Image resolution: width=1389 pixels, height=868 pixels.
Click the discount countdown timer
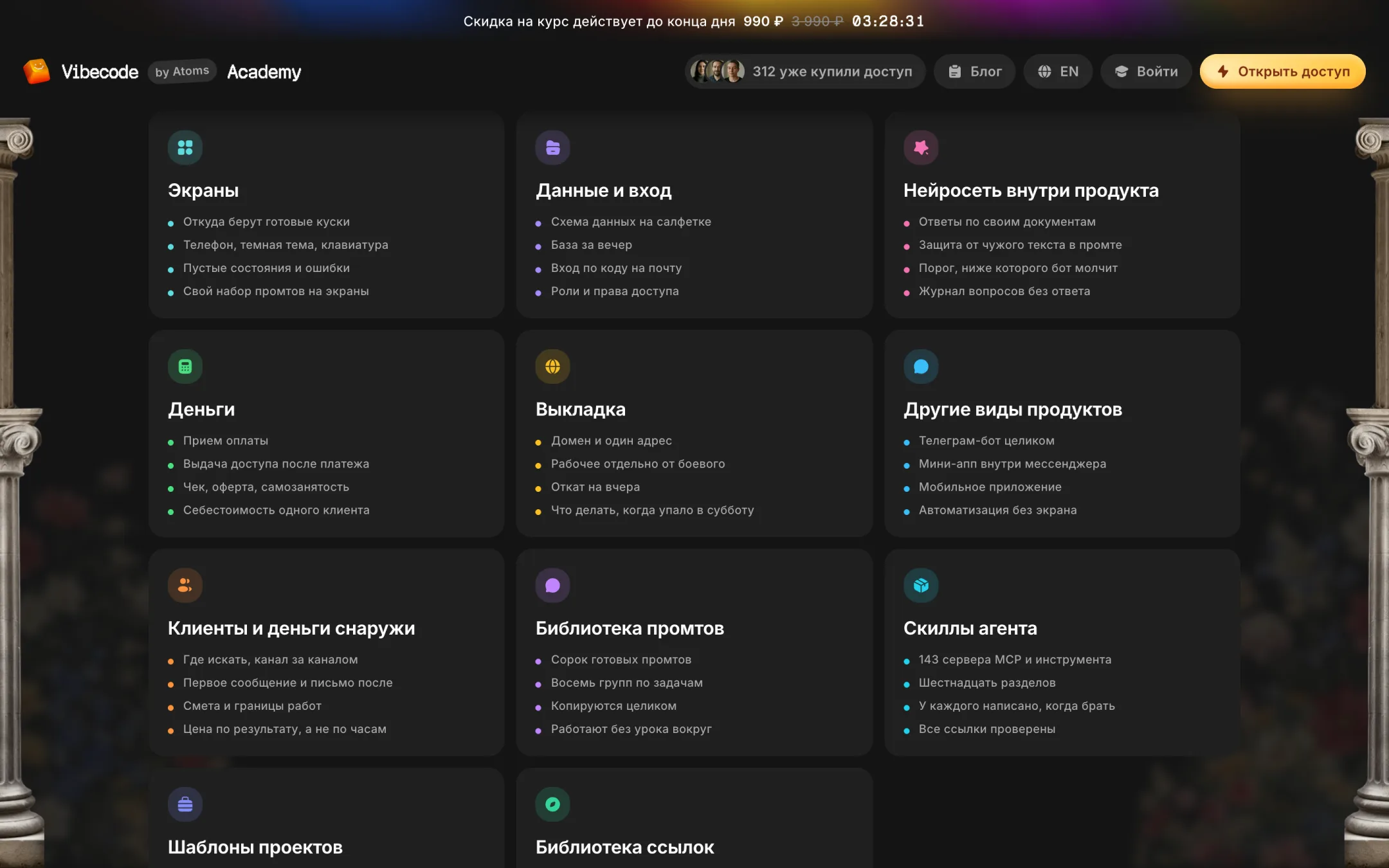(888, 21)
